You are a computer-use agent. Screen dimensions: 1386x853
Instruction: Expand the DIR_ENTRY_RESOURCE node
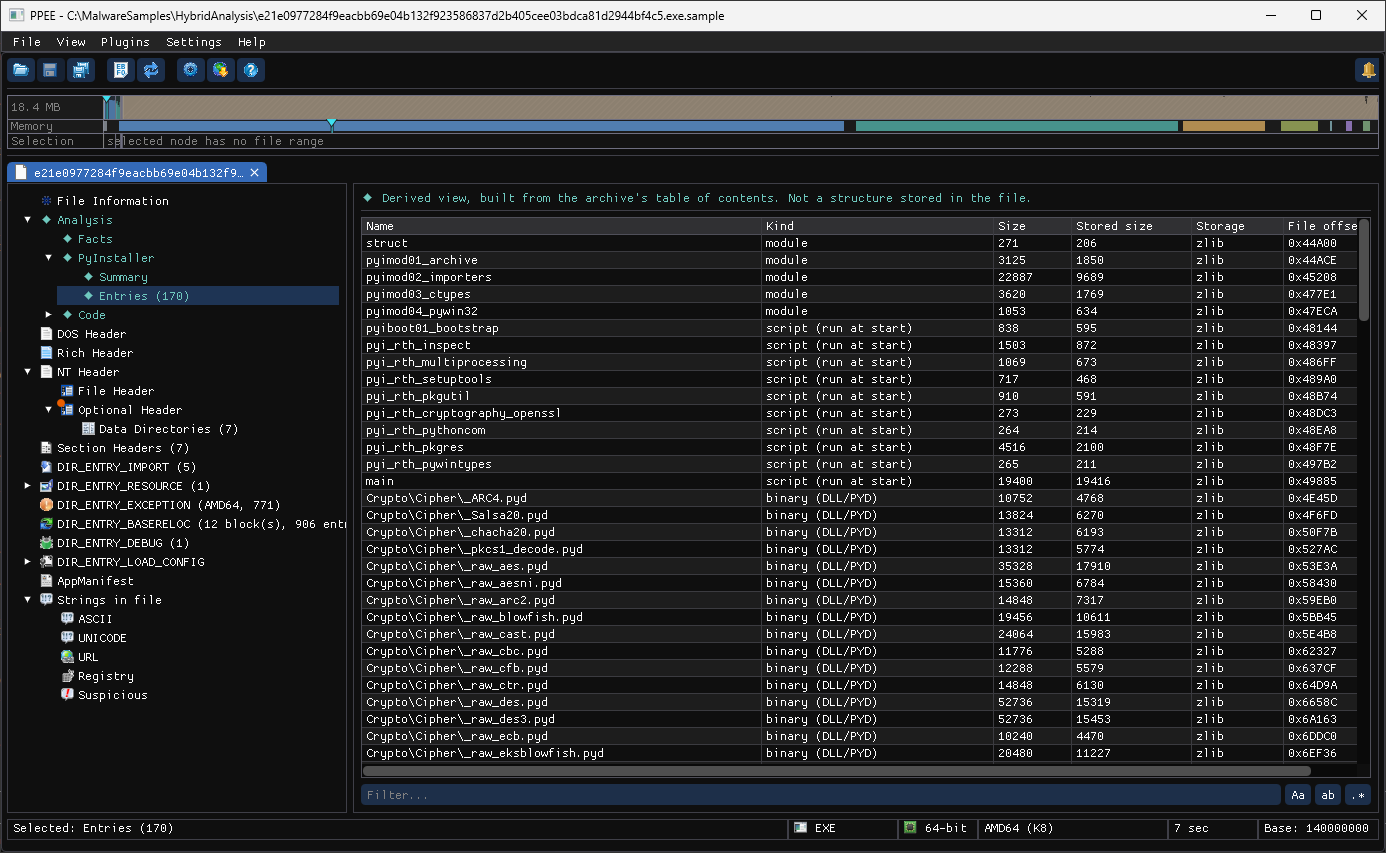[28, 486]
